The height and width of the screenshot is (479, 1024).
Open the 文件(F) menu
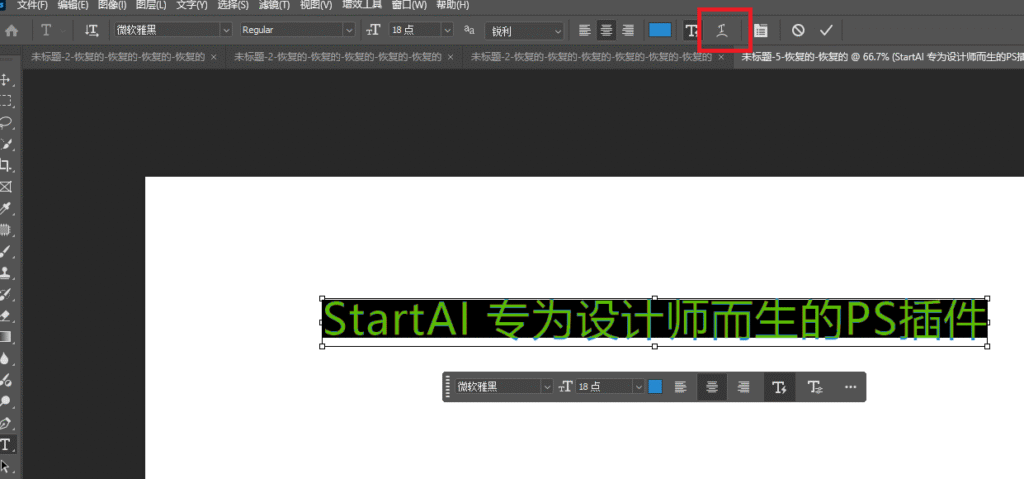(x=32, y=5)
